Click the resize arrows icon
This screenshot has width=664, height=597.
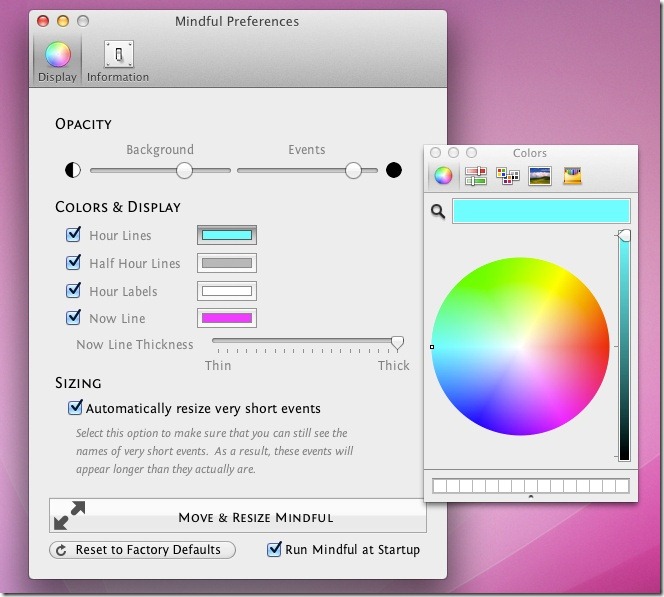click(70, 515)
